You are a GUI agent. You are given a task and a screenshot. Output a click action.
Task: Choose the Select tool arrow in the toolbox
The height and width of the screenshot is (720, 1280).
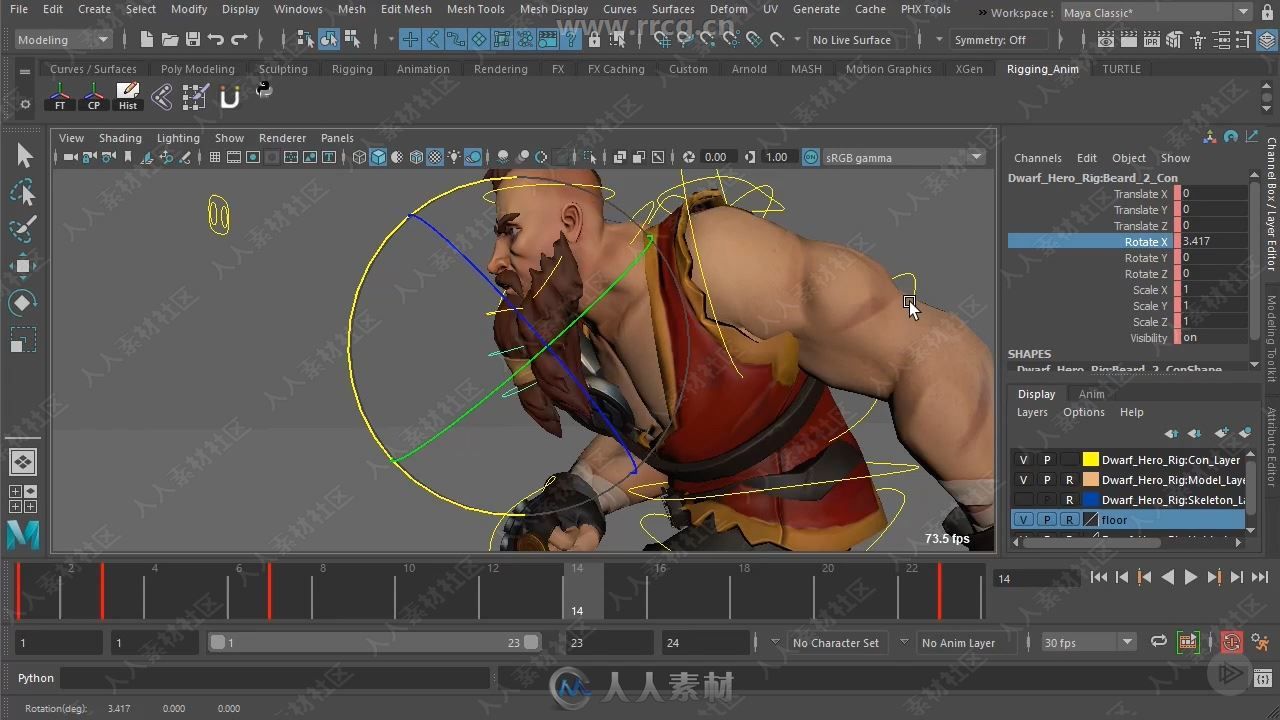[x=24, y=156]
